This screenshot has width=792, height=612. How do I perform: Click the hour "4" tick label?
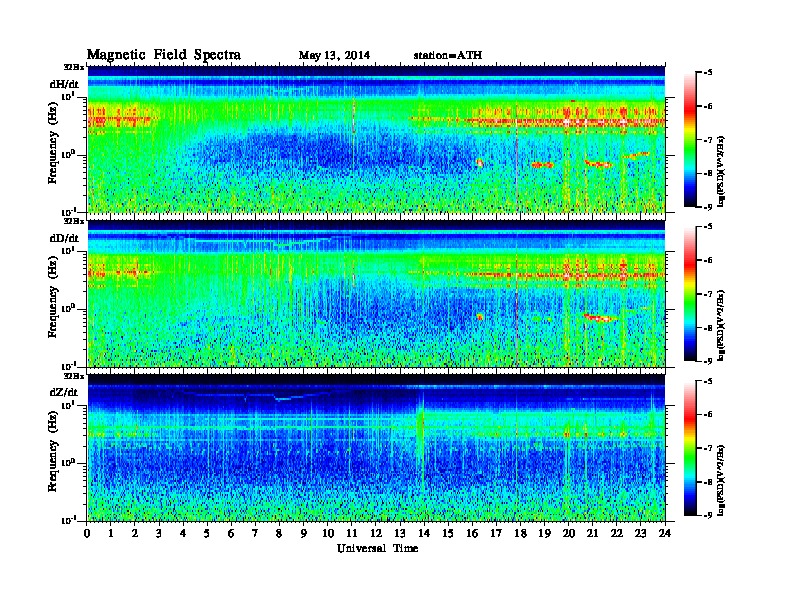click(x=183, y=534)
